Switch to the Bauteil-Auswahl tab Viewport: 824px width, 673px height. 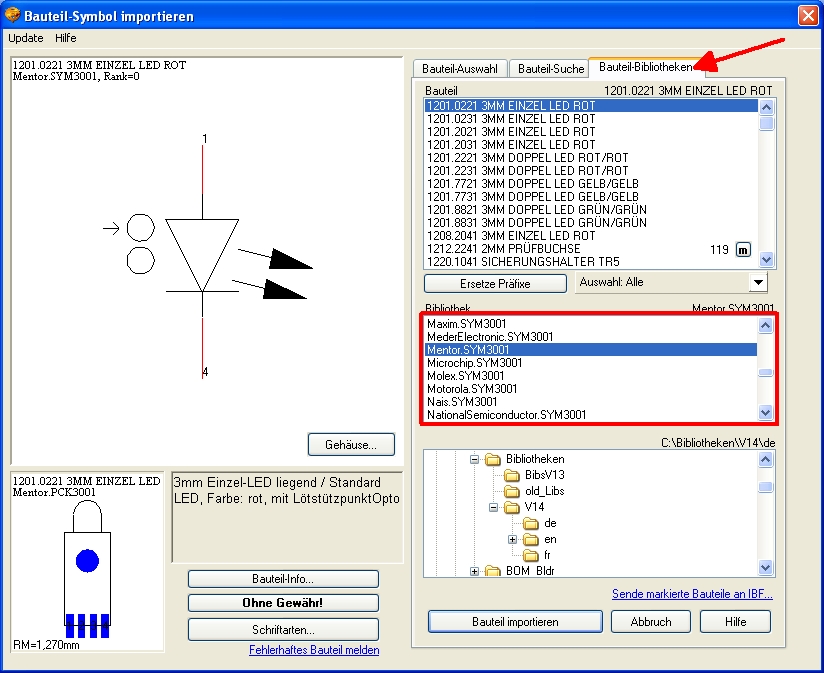click(460, 69)
